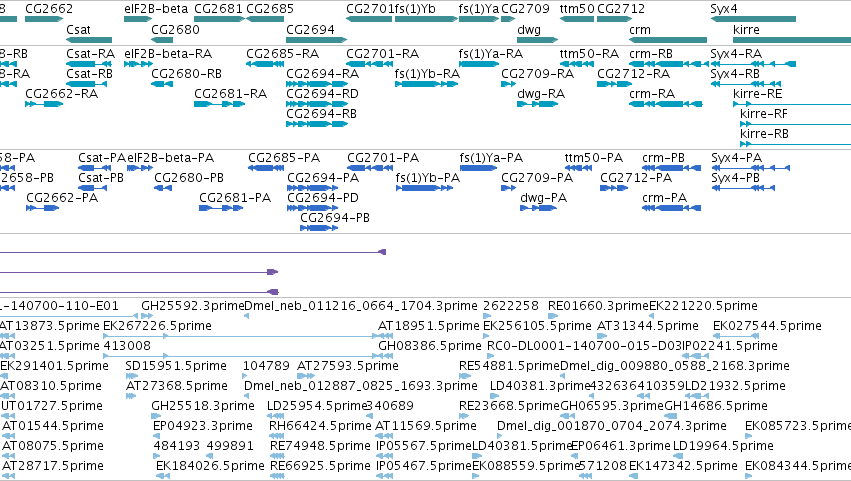Image resolution: width=851 pixels, height=481 pixels.
Task: Click the Syx4 gene label
Action: pyautogui.click(x=724, y=9)
